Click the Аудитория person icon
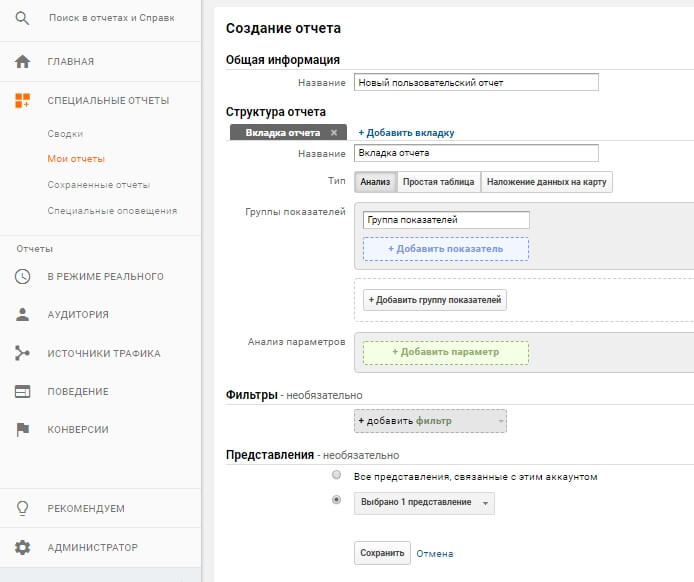 click(22, 314)
